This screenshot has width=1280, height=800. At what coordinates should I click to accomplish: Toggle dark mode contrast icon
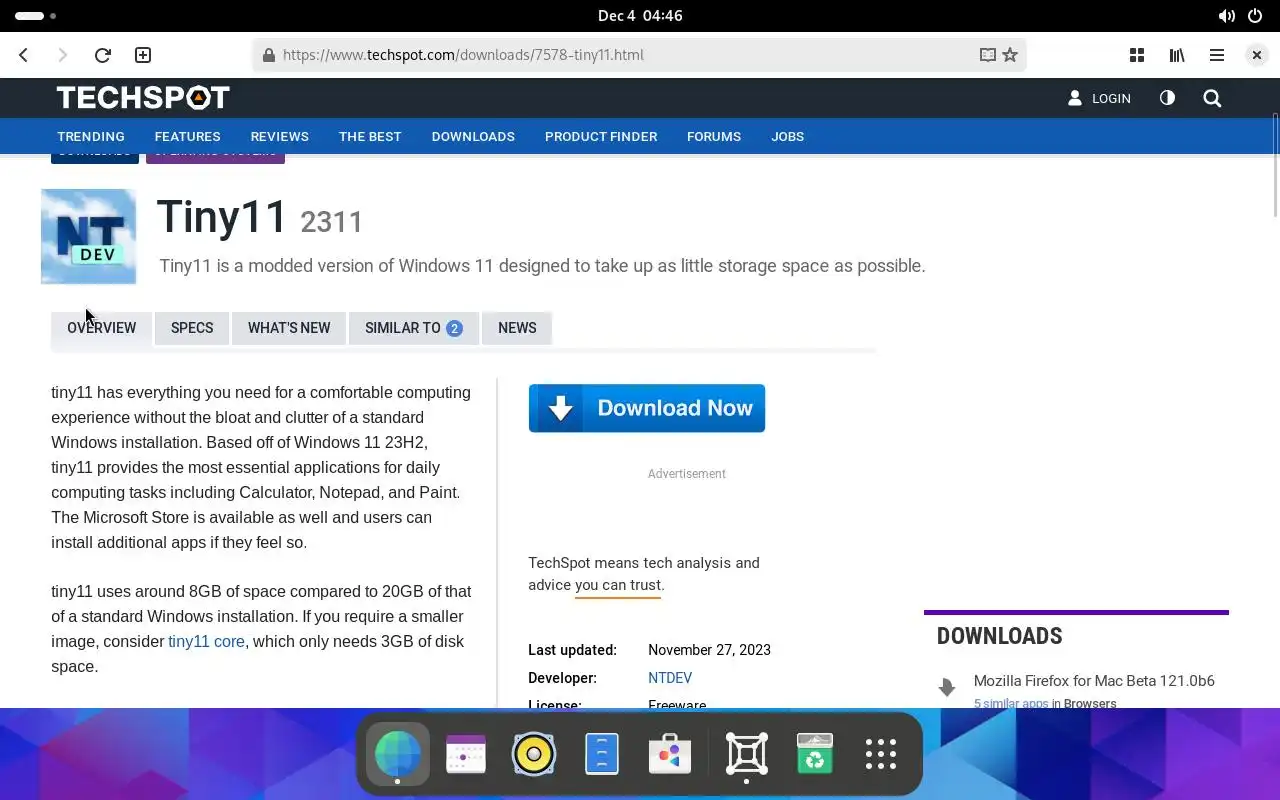[1167, 98]
